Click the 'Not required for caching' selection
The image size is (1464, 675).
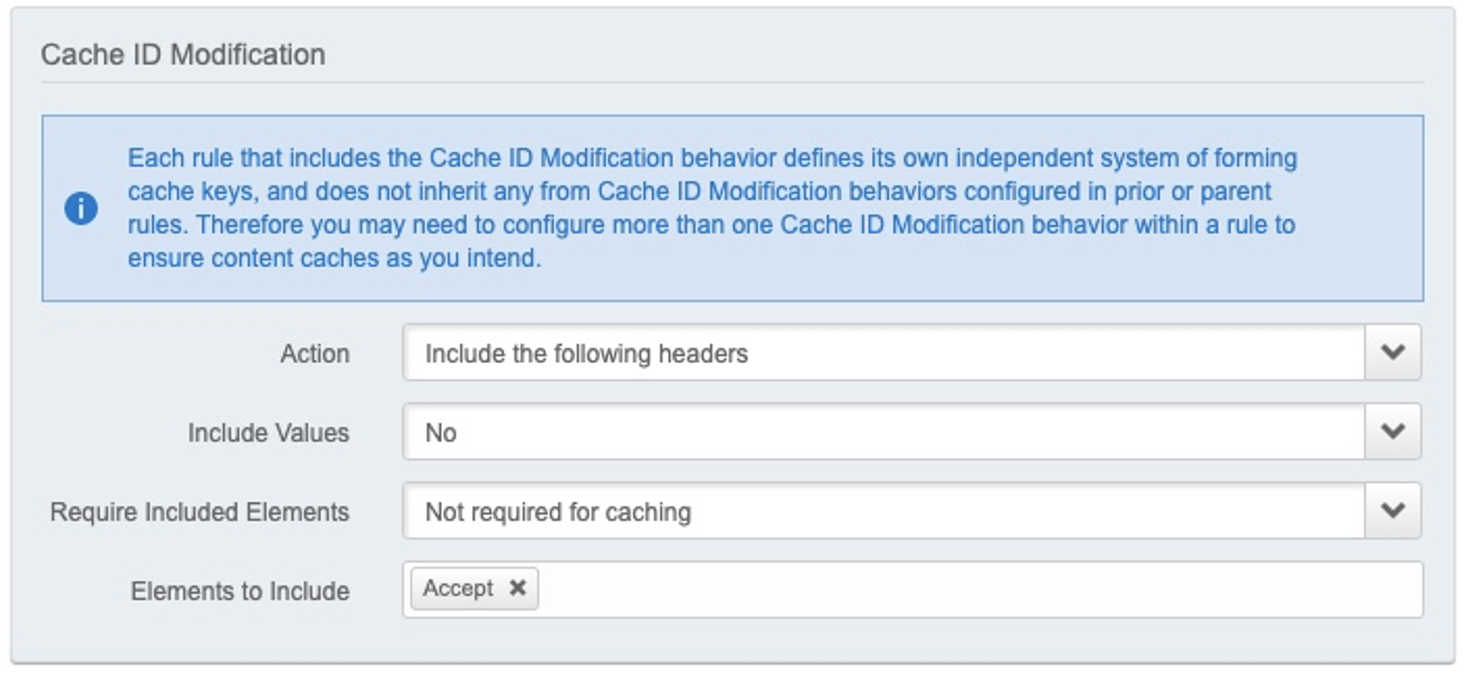pos(557,512)
